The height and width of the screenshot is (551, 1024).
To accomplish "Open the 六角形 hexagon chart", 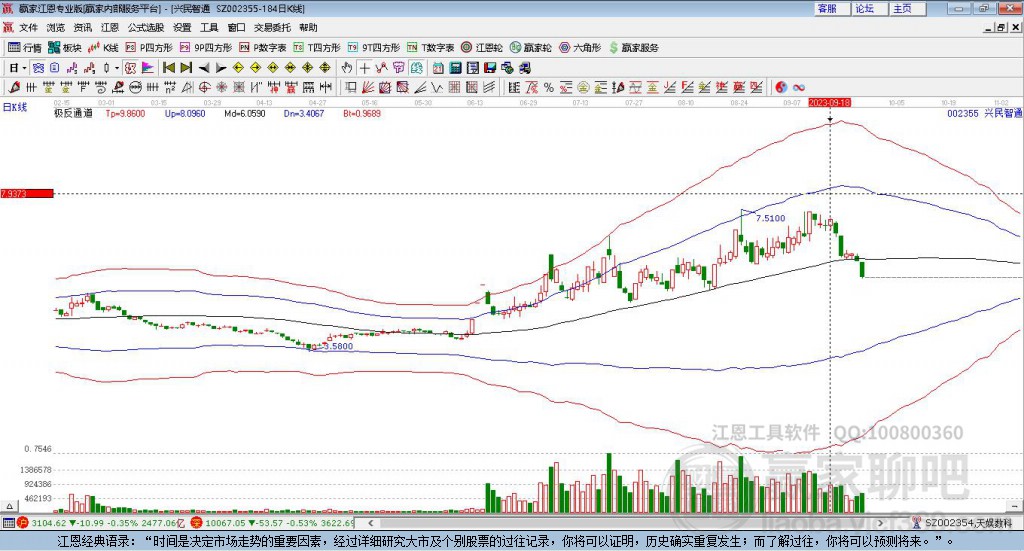I will [x=580, y=48].
